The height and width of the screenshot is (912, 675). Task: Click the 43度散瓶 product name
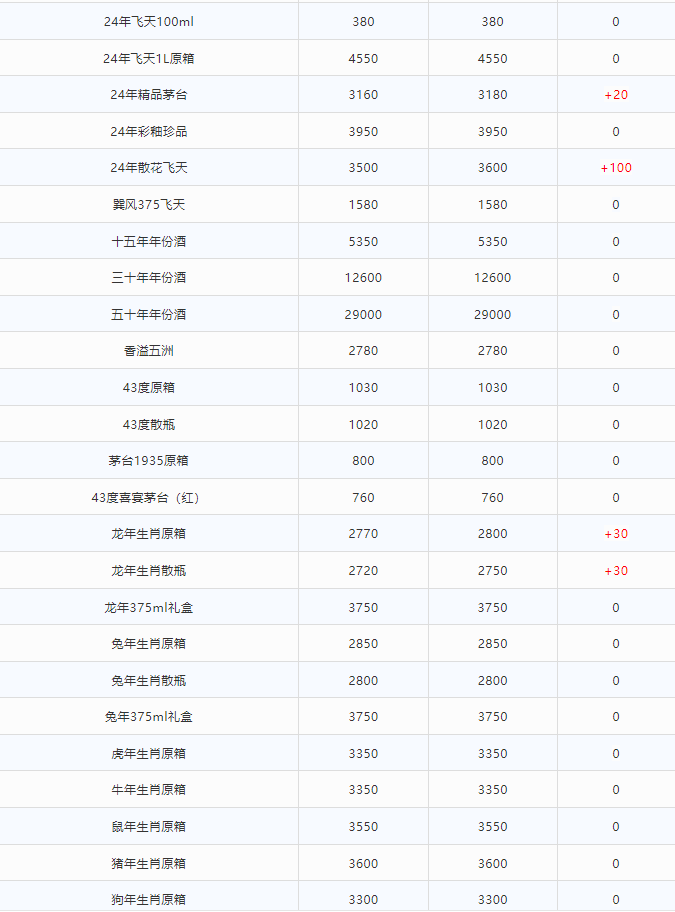[x=149, y=425]
